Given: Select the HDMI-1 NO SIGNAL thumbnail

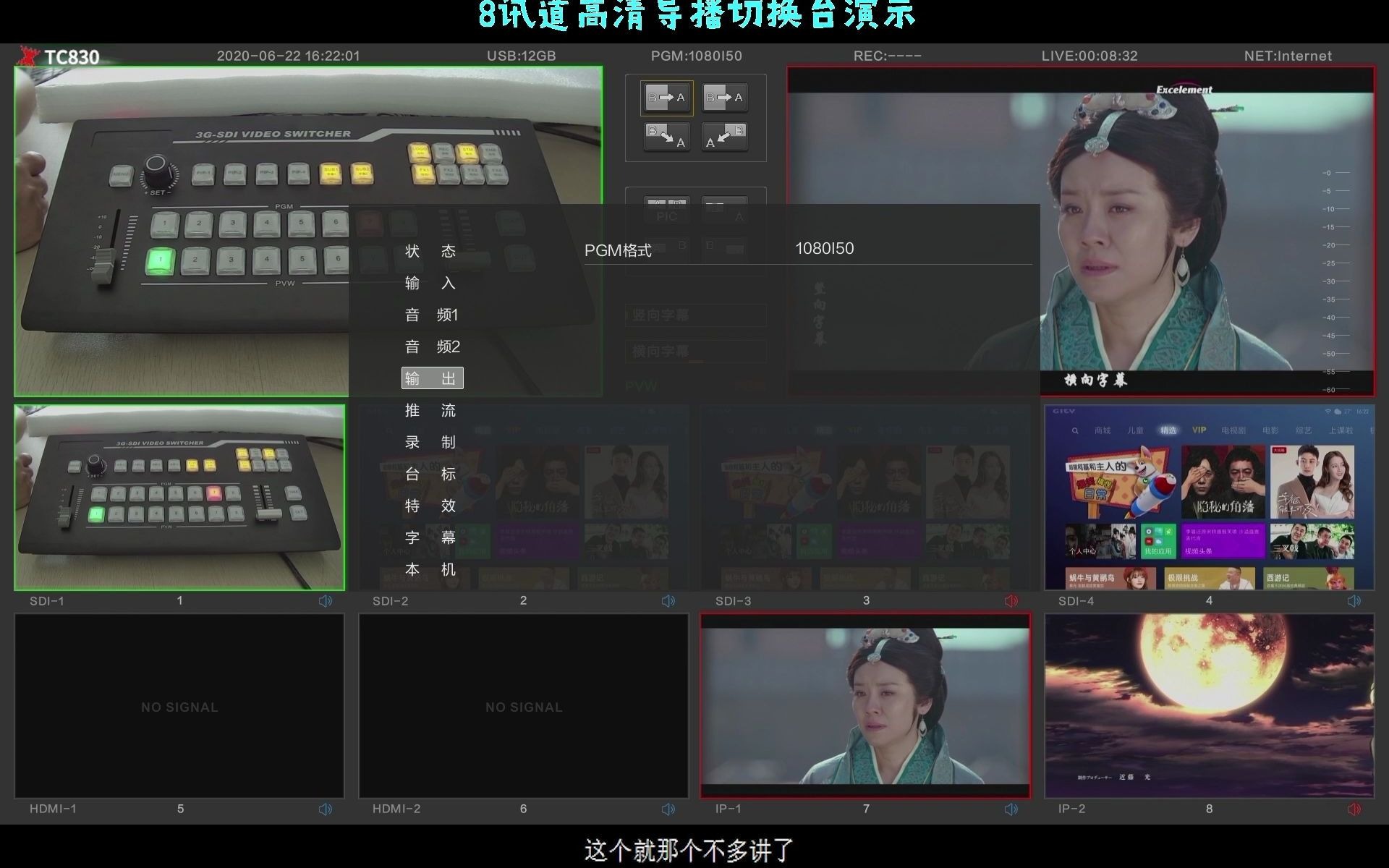Looking at the screenshot, I should coord(179,706).
